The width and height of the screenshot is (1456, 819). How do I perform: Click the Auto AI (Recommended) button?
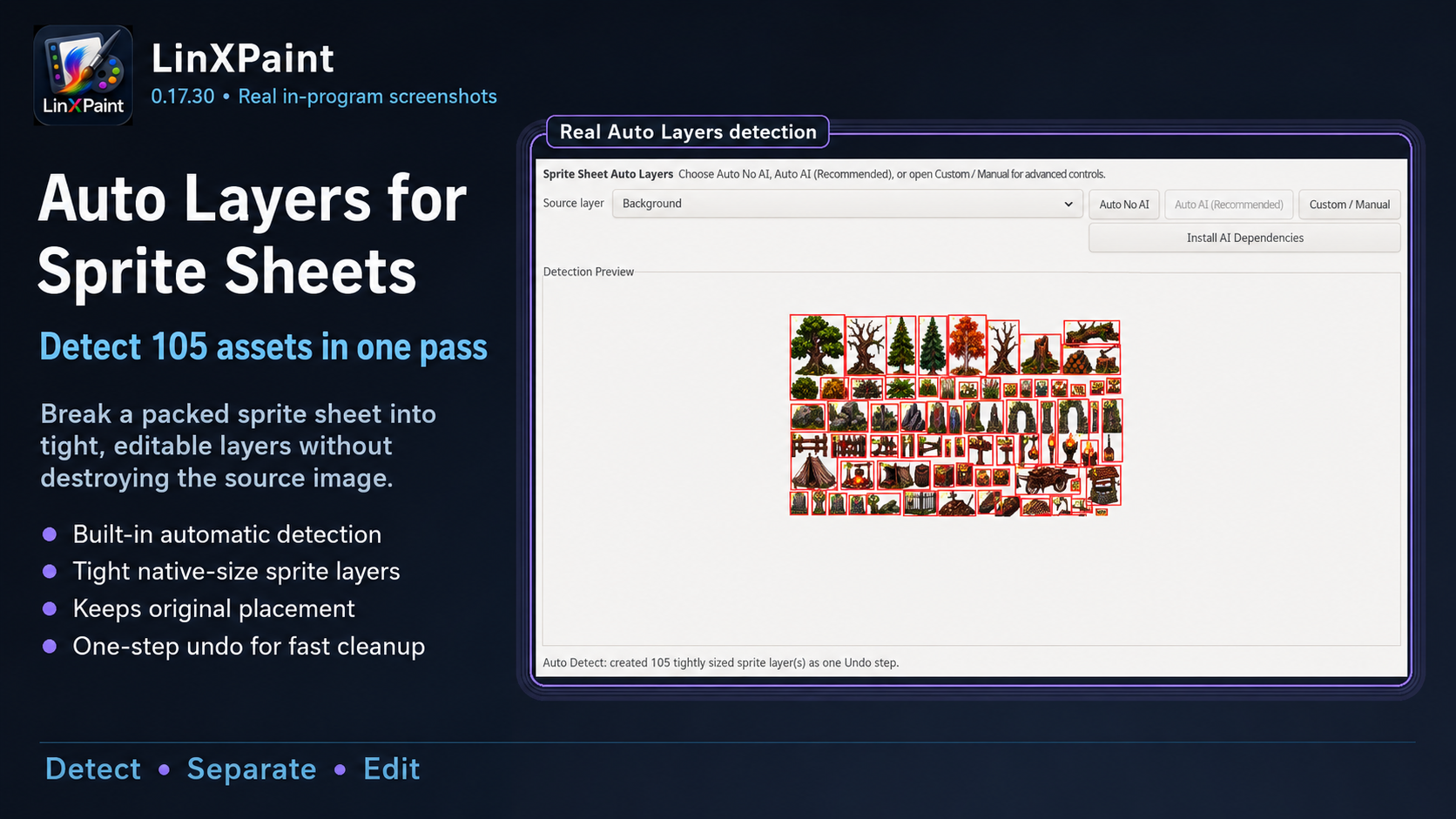pos(1229,205)
